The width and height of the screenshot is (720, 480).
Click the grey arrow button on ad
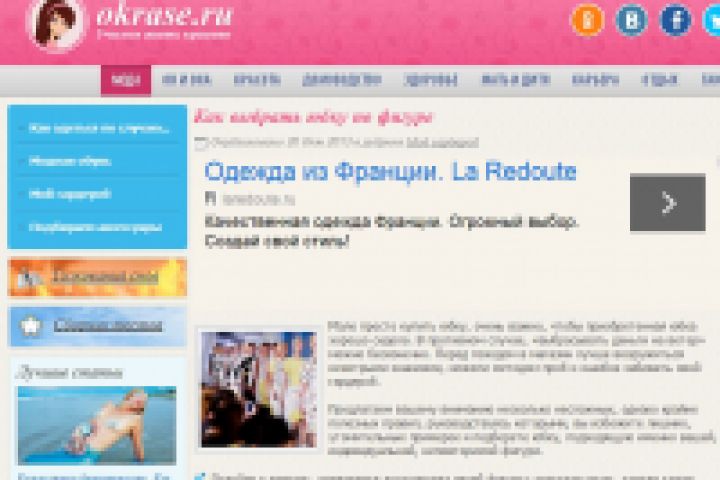click(668, 203)
